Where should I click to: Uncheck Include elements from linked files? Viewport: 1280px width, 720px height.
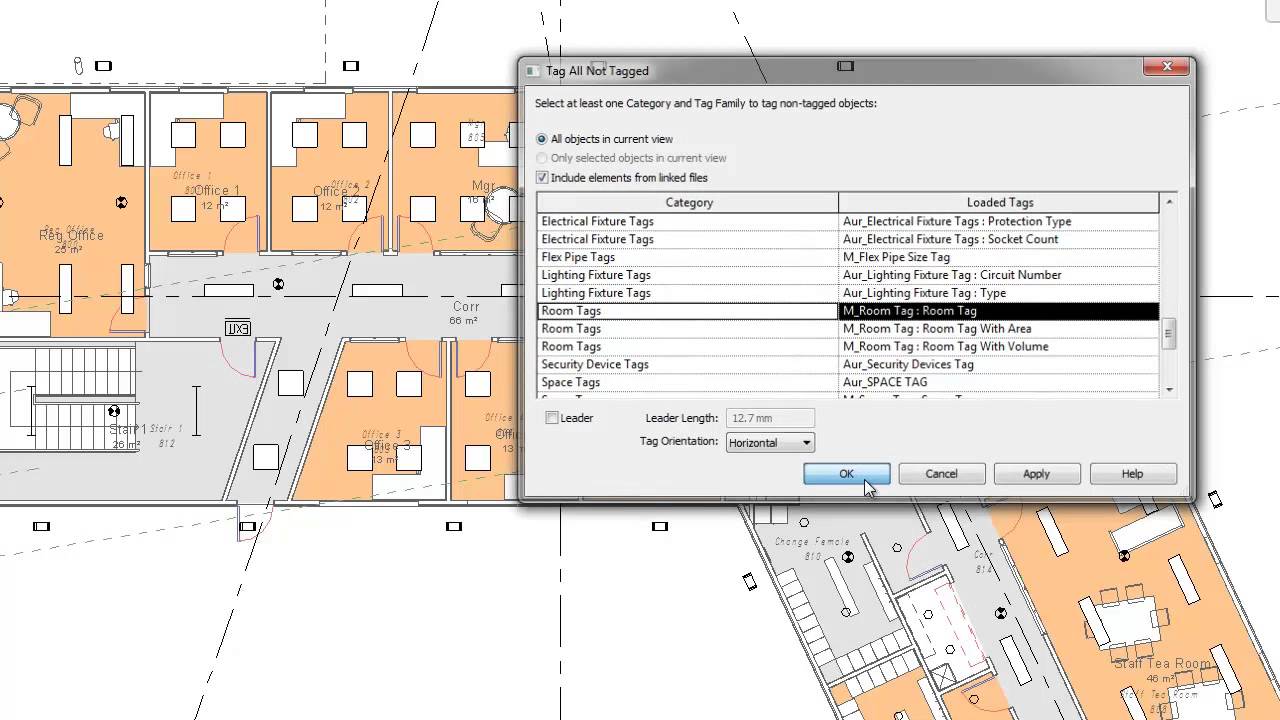click(543, 177)
